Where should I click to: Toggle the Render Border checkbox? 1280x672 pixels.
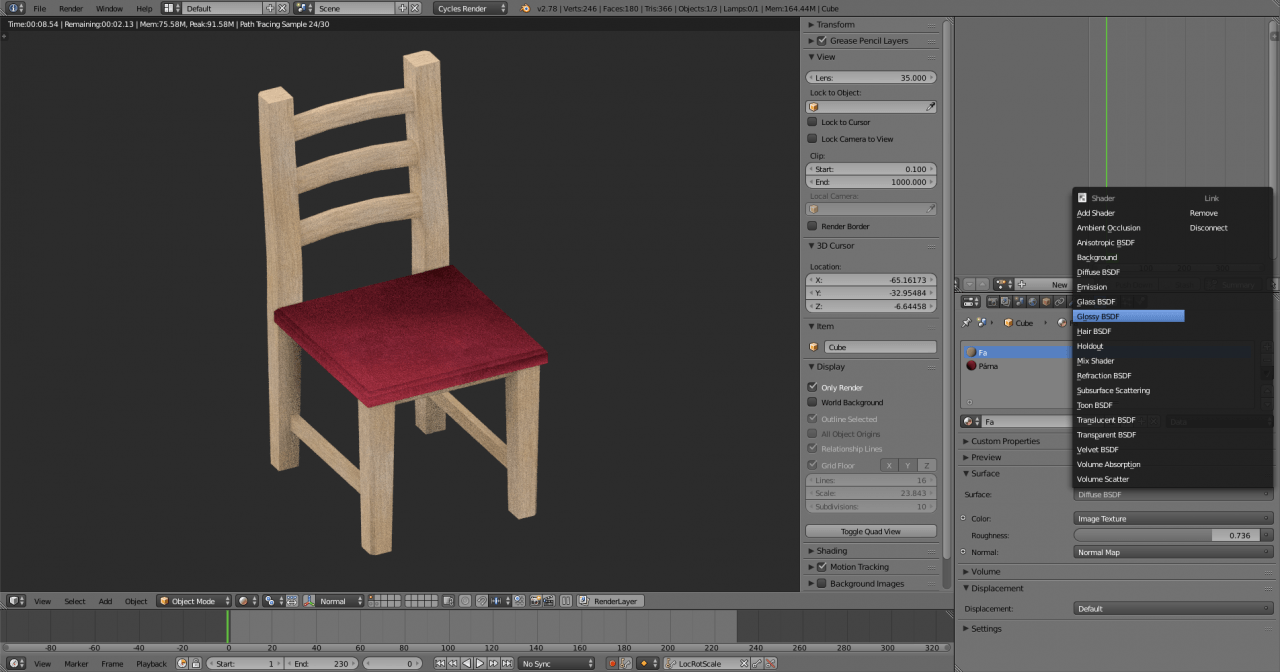pos(813,226)
